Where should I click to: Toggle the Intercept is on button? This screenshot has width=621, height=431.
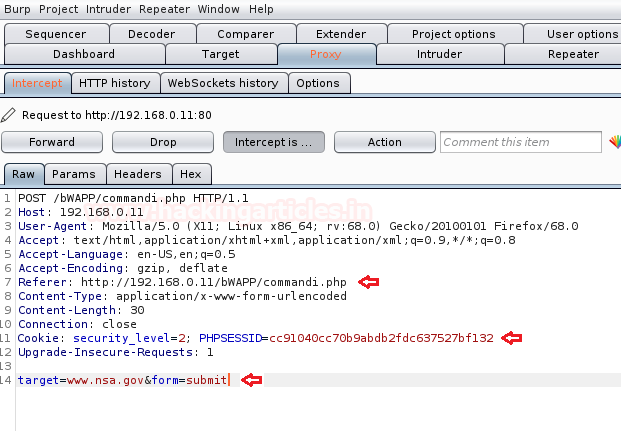tap(274, 142)
